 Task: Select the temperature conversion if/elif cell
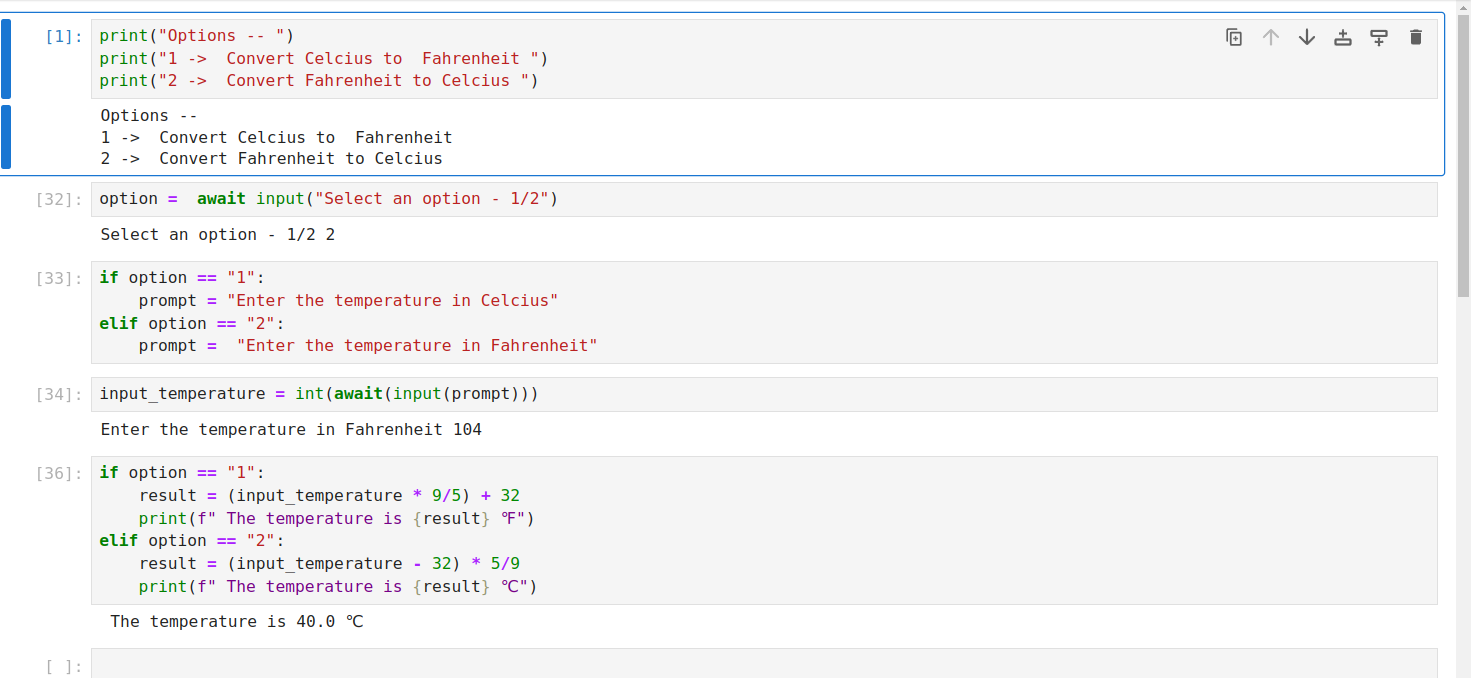point(400,530)
